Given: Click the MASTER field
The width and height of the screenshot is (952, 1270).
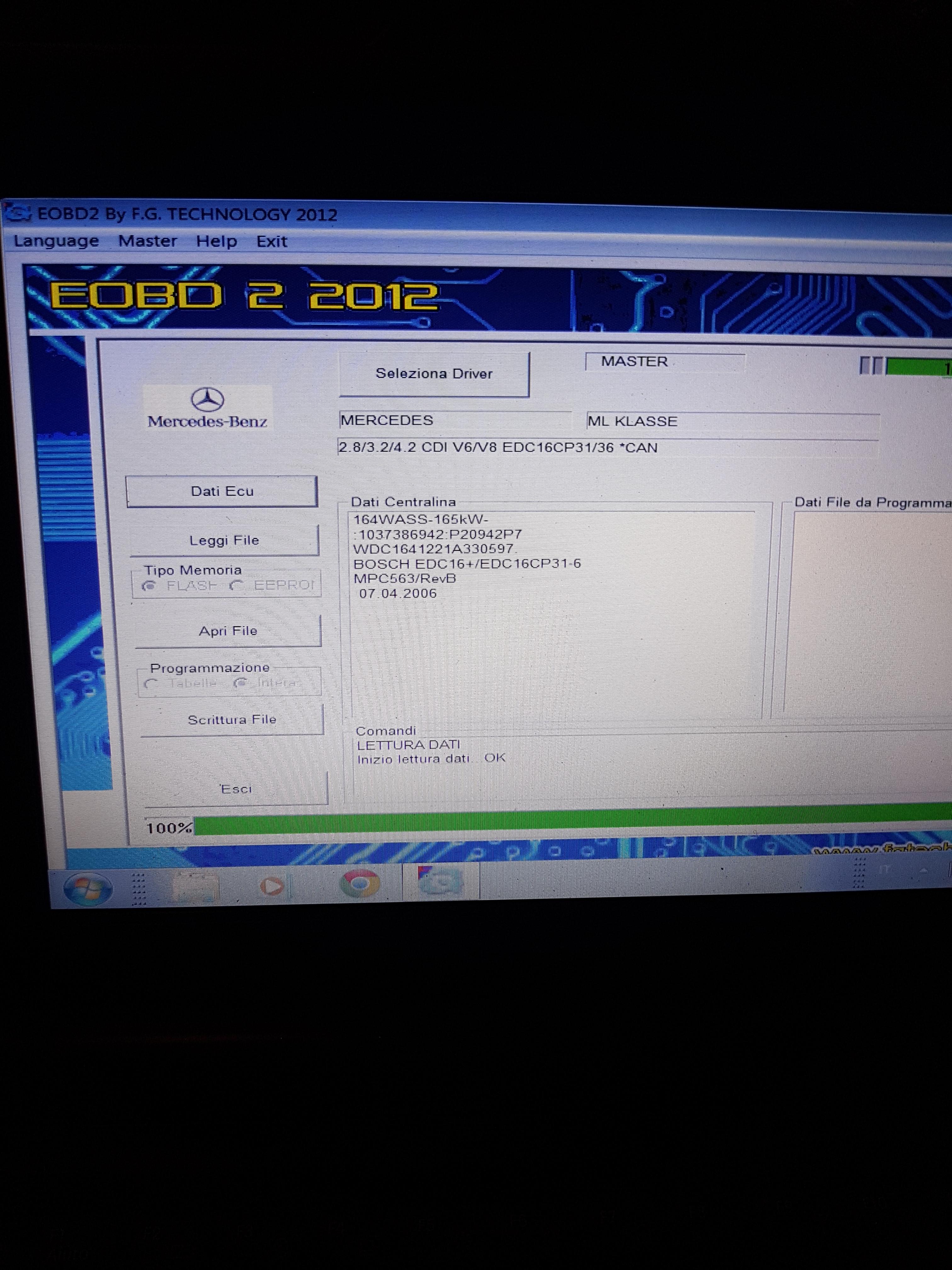Looking at the screenshot, I should (x=665, y=362).
